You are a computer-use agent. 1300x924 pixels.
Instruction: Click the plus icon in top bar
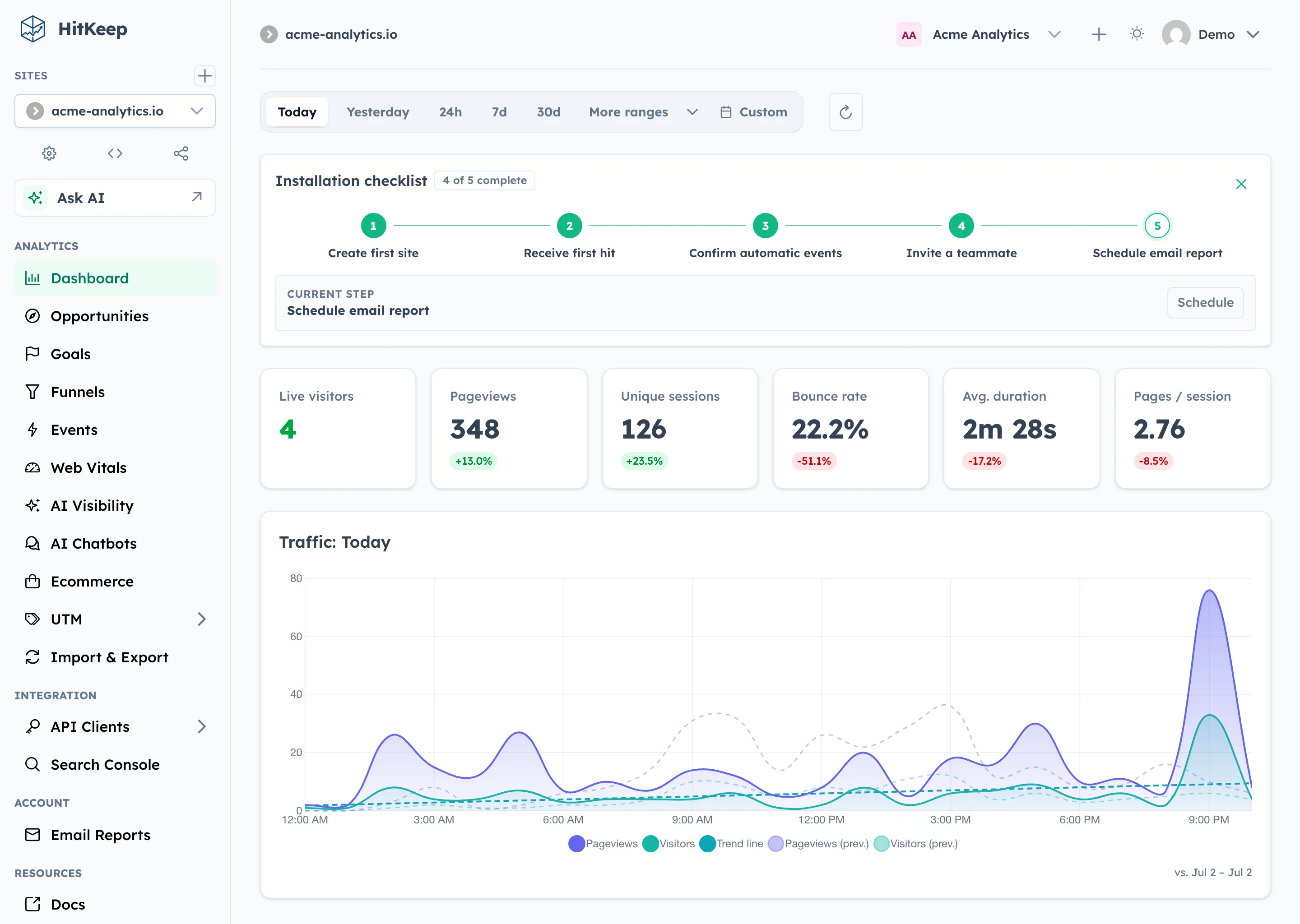pyautogui.click(x=1099, y=34)
